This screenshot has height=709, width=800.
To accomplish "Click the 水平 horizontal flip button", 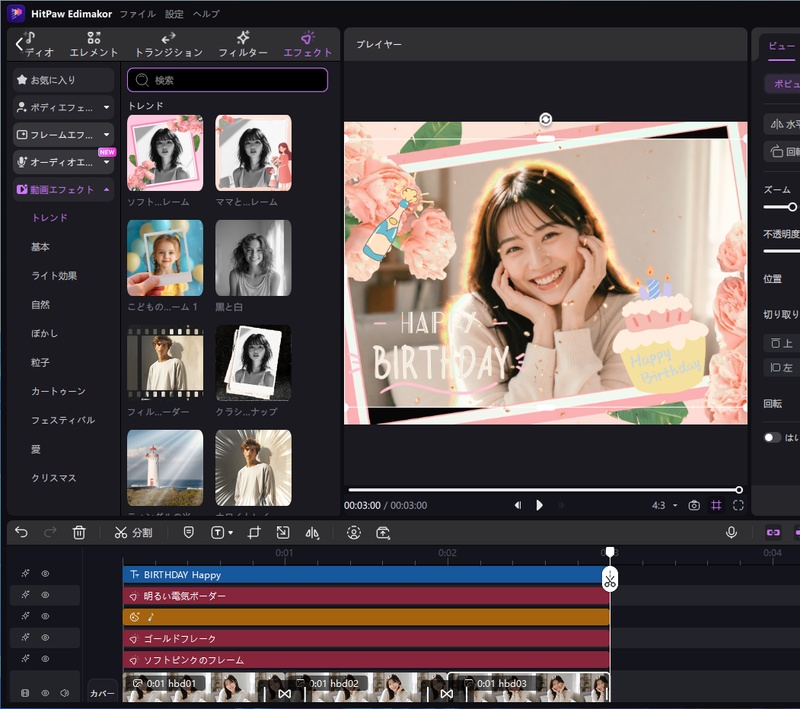I will point(783,124).
